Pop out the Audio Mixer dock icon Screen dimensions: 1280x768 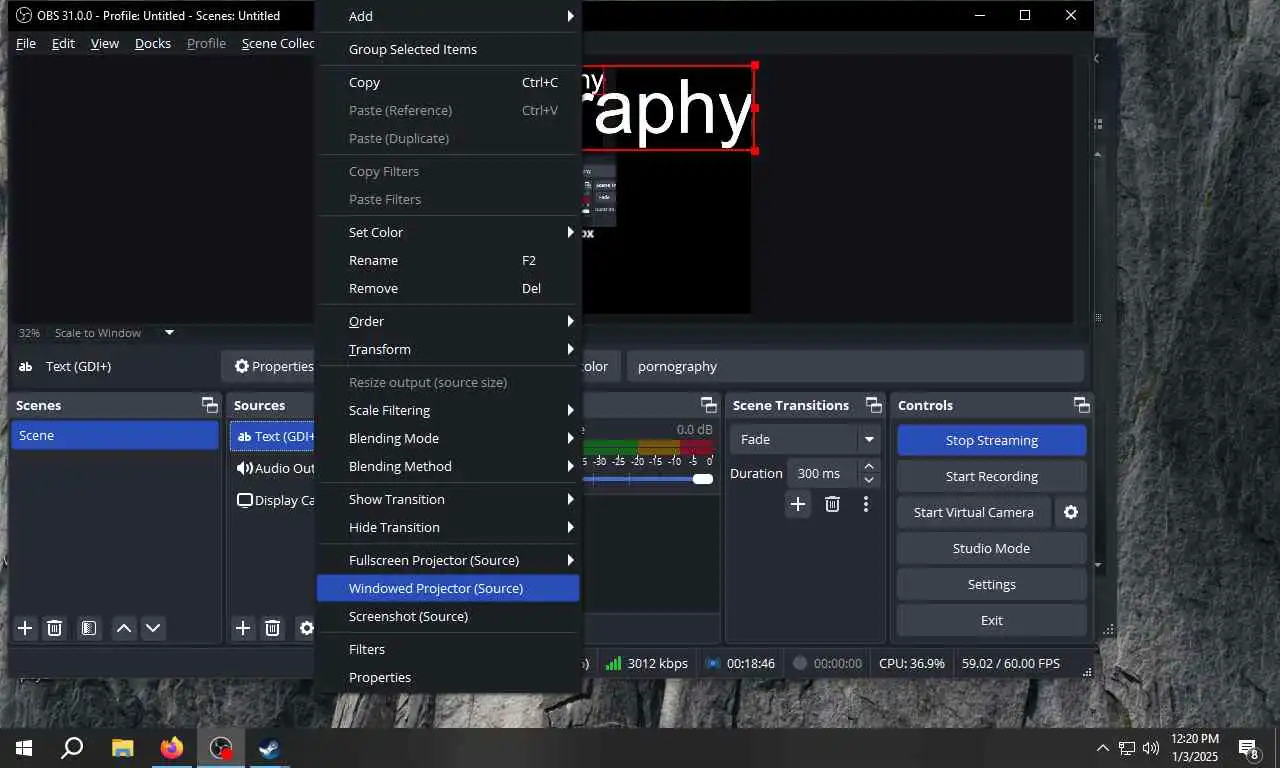tap(709, 405)
